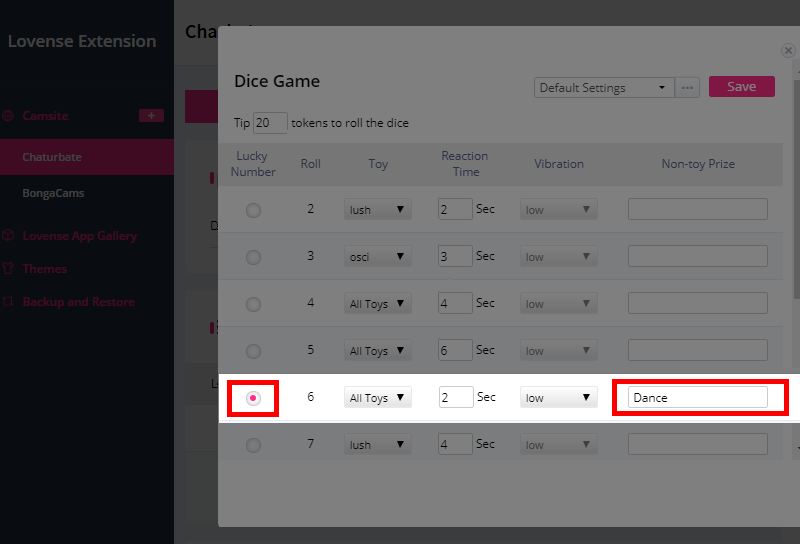Screen dimensions: 800x544
Task: Open toy dropdown for roll 5
Action: (378, 351)
